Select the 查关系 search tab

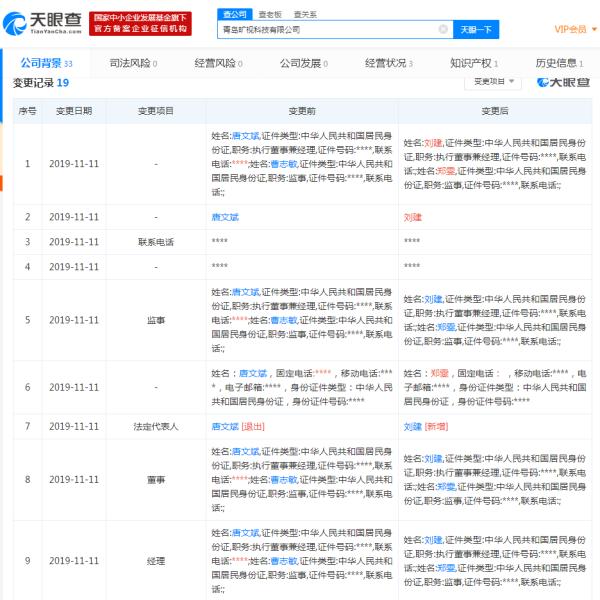tap(305, 14)
